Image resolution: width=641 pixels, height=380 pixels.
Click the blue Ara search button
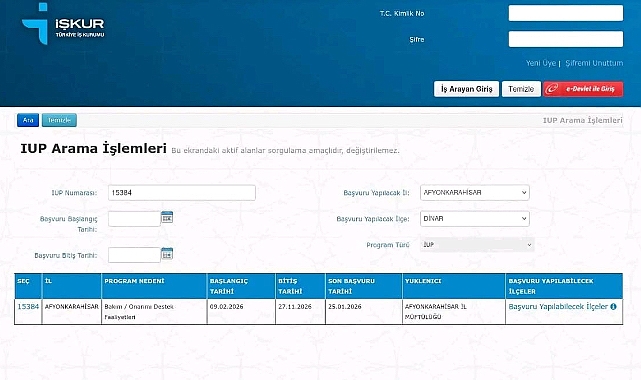pyautogui.click(x=28, y=120)
